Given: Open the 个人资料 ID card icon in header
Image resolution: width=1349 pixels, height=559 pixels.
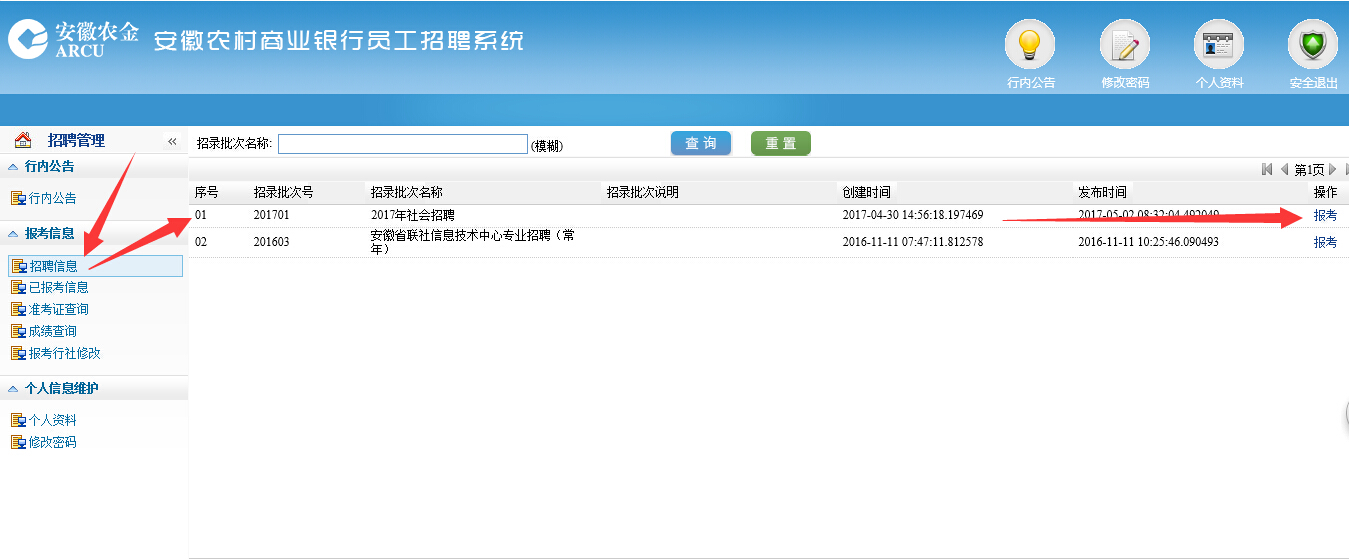Looking at the screenshot, I should point(1219,45).
